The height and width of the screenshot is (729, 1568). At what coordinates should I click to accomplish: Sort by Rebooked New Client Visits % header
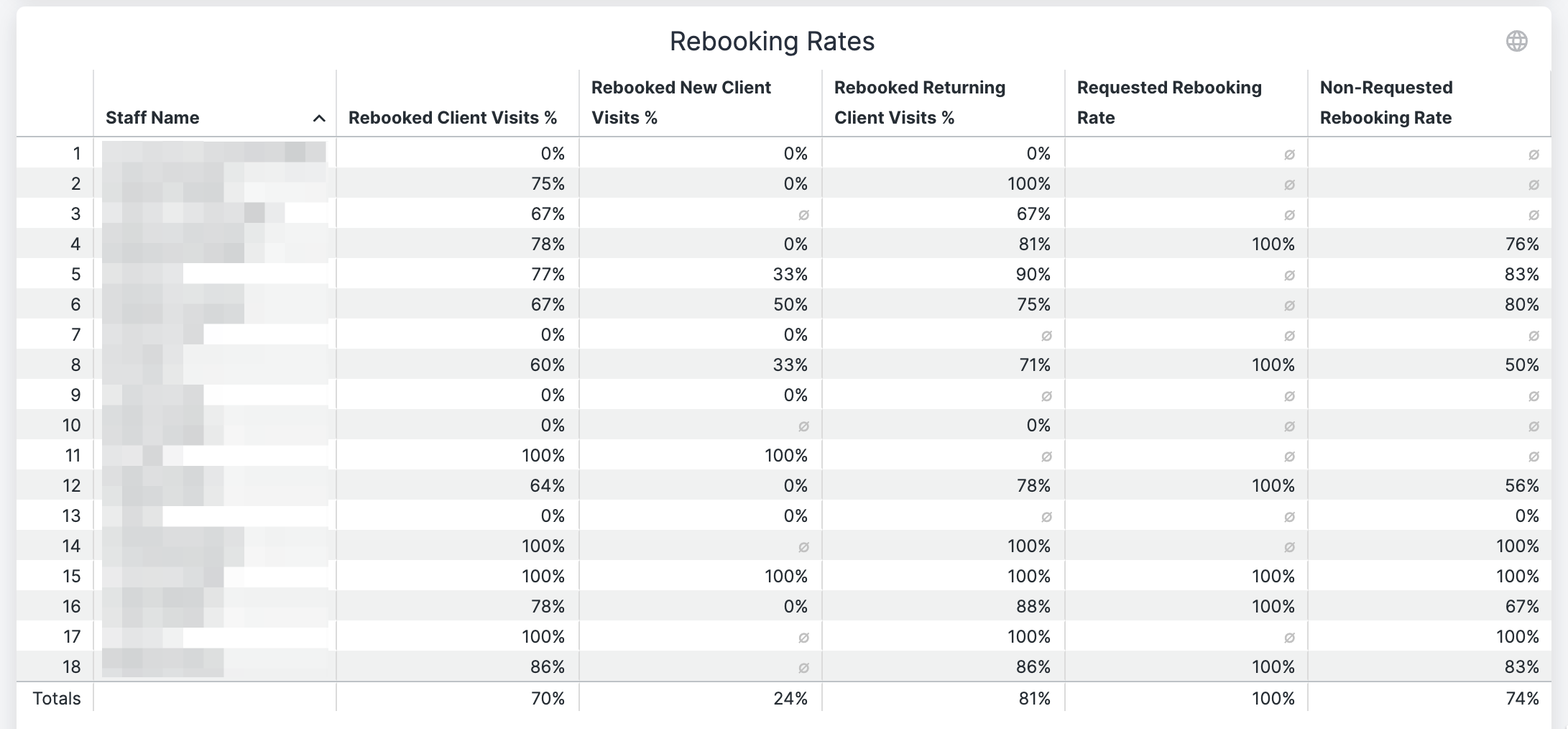tap(681, 103)
